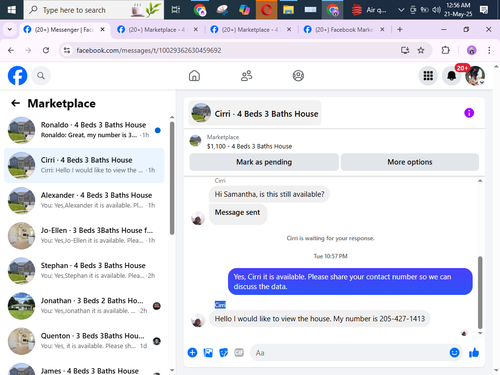500x375 pixels.
Task: Open the Facebook menu grid icon
Action: [x=428, y=76]
